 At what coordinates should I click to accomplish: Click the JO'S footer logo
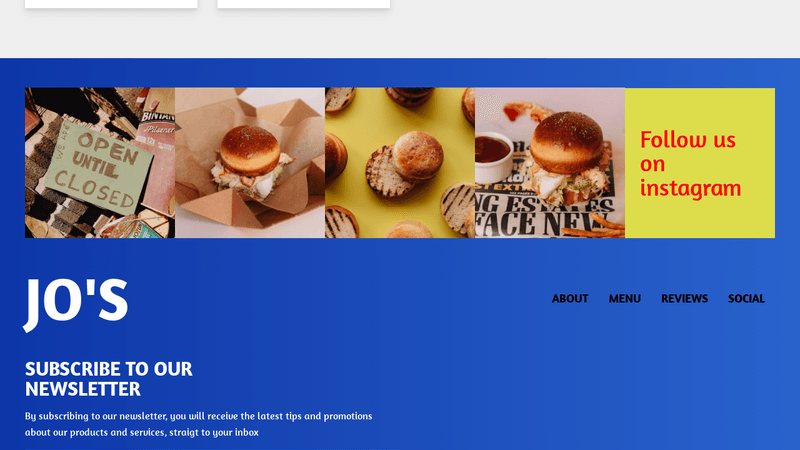click(76, 304)
